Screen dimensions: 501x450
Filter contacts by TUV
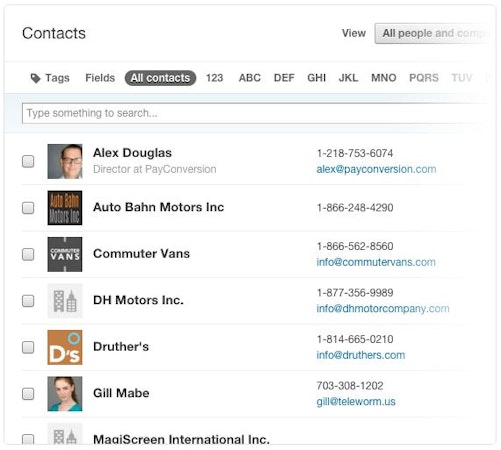click(x=462, y=78)
